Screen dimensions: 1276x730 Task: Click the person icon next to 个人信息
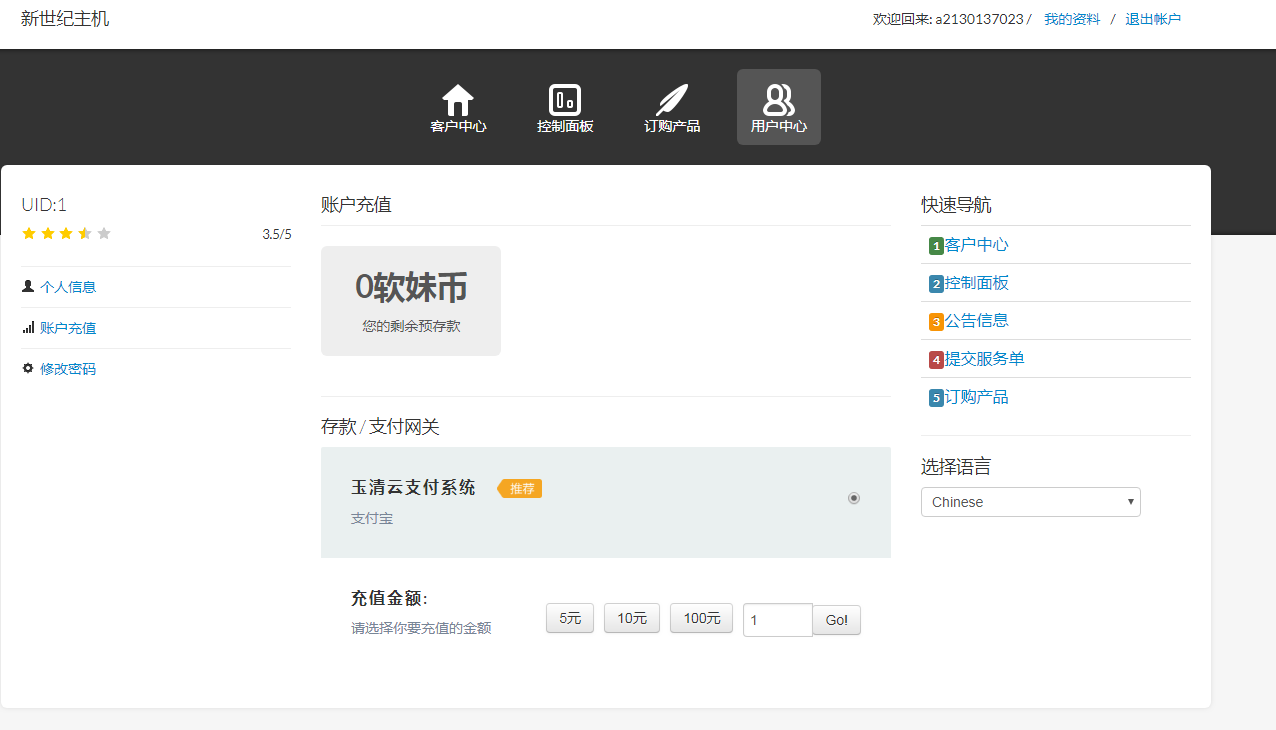(27, 285)
